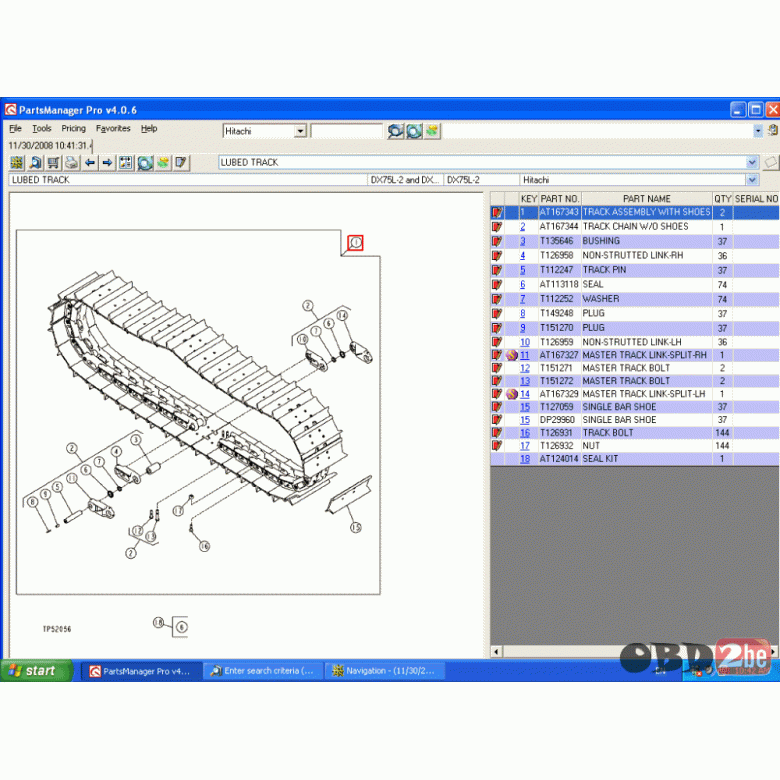The image size is (780, 780).
Task: Click key link 18 for SEAL KIT
Action: click(x=525, y=459)
